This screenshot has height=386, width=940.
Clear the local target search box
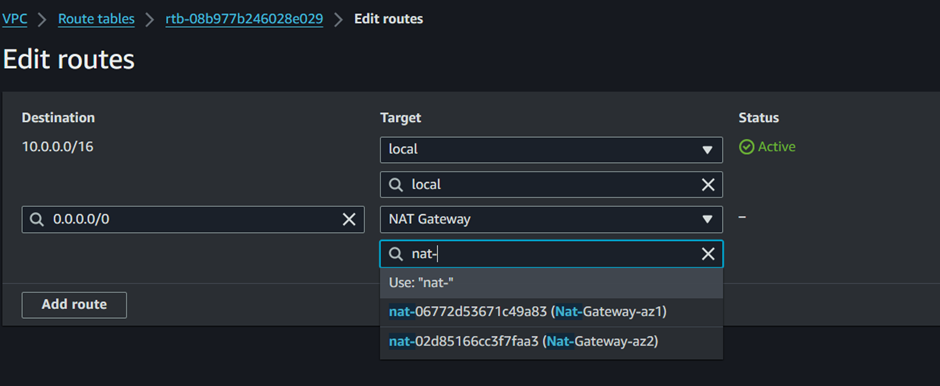708,185
